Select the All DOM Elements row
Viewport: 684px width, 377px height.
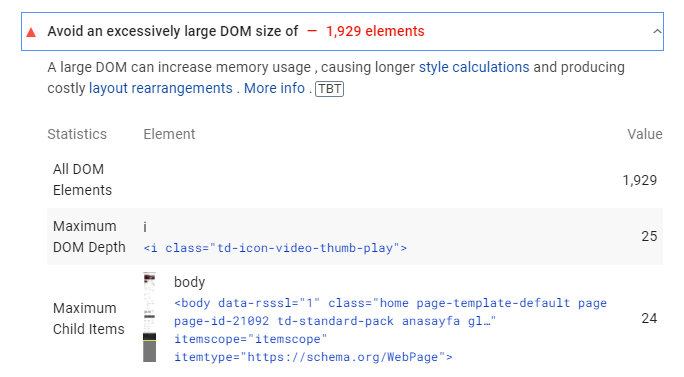[x=355, y=180]
